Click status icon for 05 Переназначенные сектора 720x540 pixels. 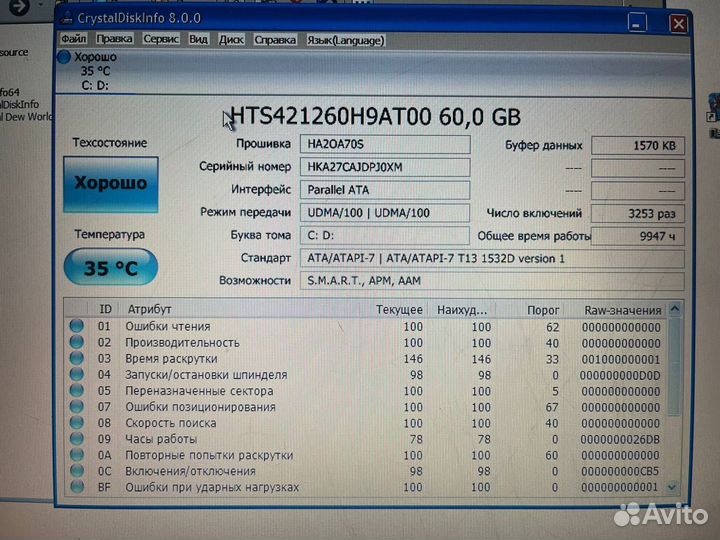coord(77,390)
